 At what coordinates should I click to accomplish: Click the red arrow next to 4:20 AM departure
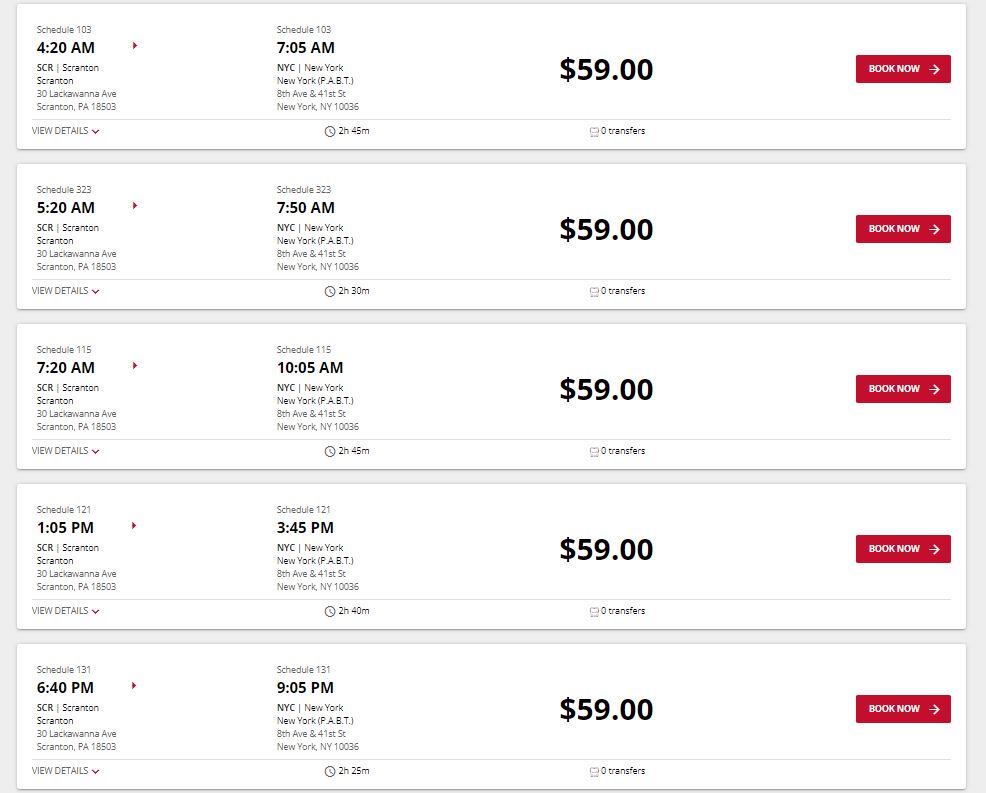[135, 46]
